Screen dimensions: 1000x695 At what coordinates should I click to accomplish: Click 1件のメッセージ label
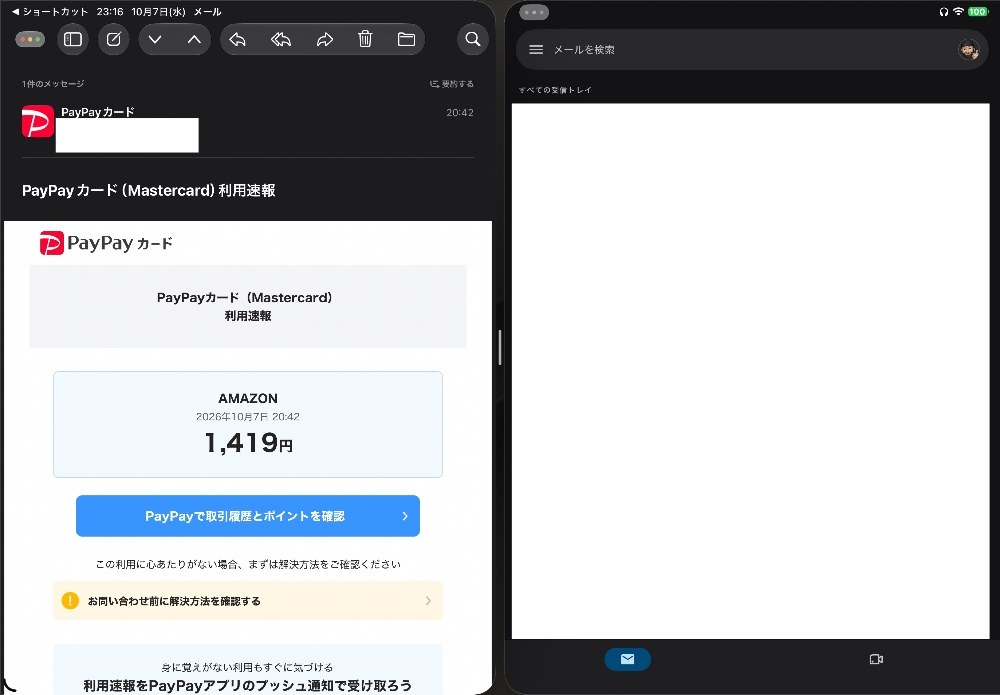pyautogui.click(x=53, y=84)
